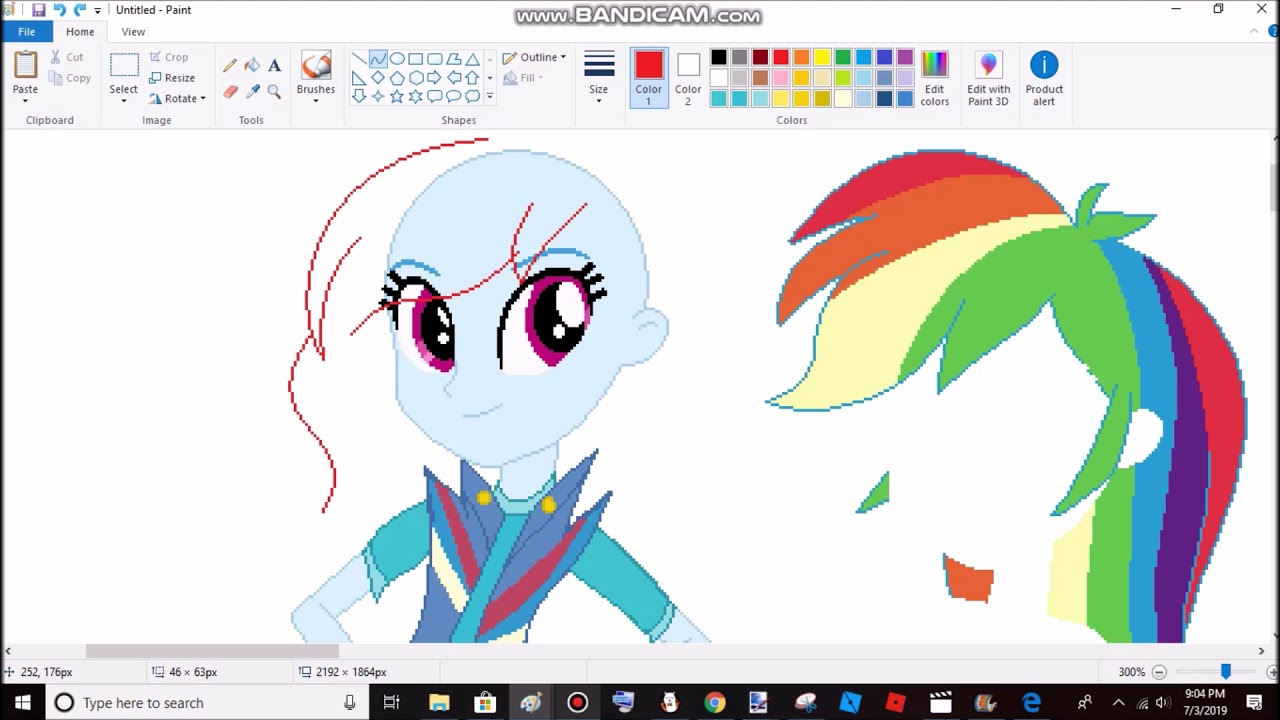Viewport: 1280px width, 720px height.
Task: Choose the Oval shape
Action: tap(397, 59)
